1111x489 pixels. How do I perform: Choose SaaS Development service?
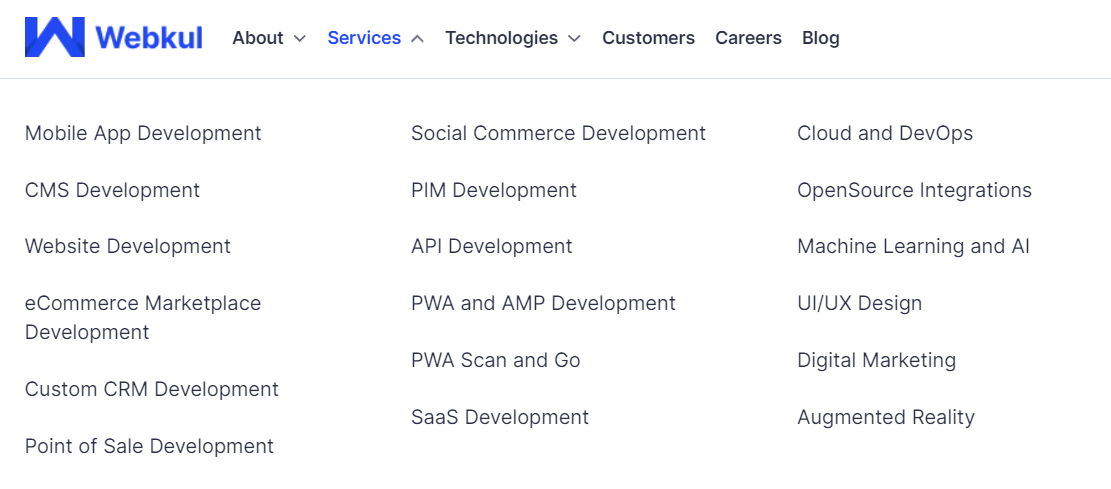(500, 417)
